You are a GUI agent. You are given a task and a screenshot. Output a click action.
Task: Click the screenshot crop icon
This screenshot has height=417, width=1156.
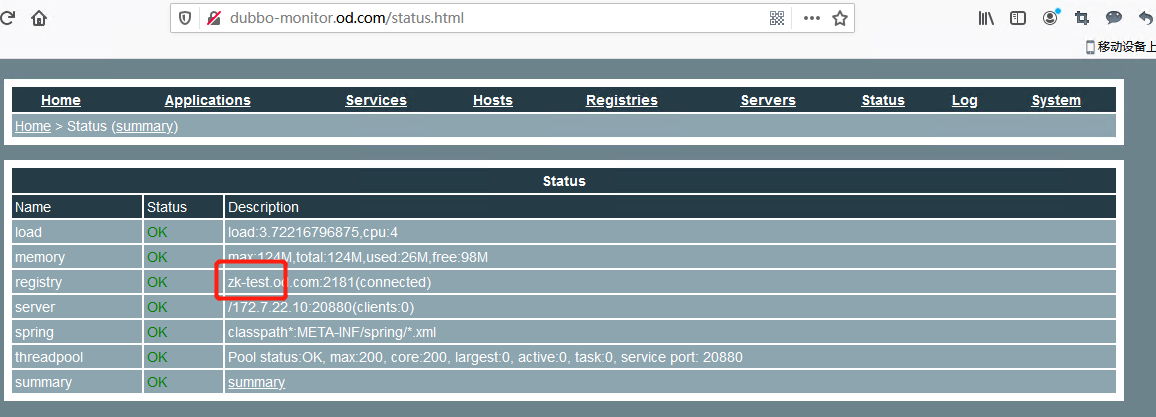click(1082, 18)
